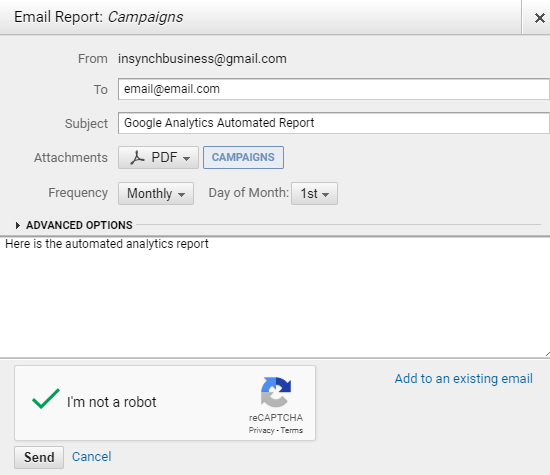Click the Send button
Screen dimensions: 550x475
point(39,457)
